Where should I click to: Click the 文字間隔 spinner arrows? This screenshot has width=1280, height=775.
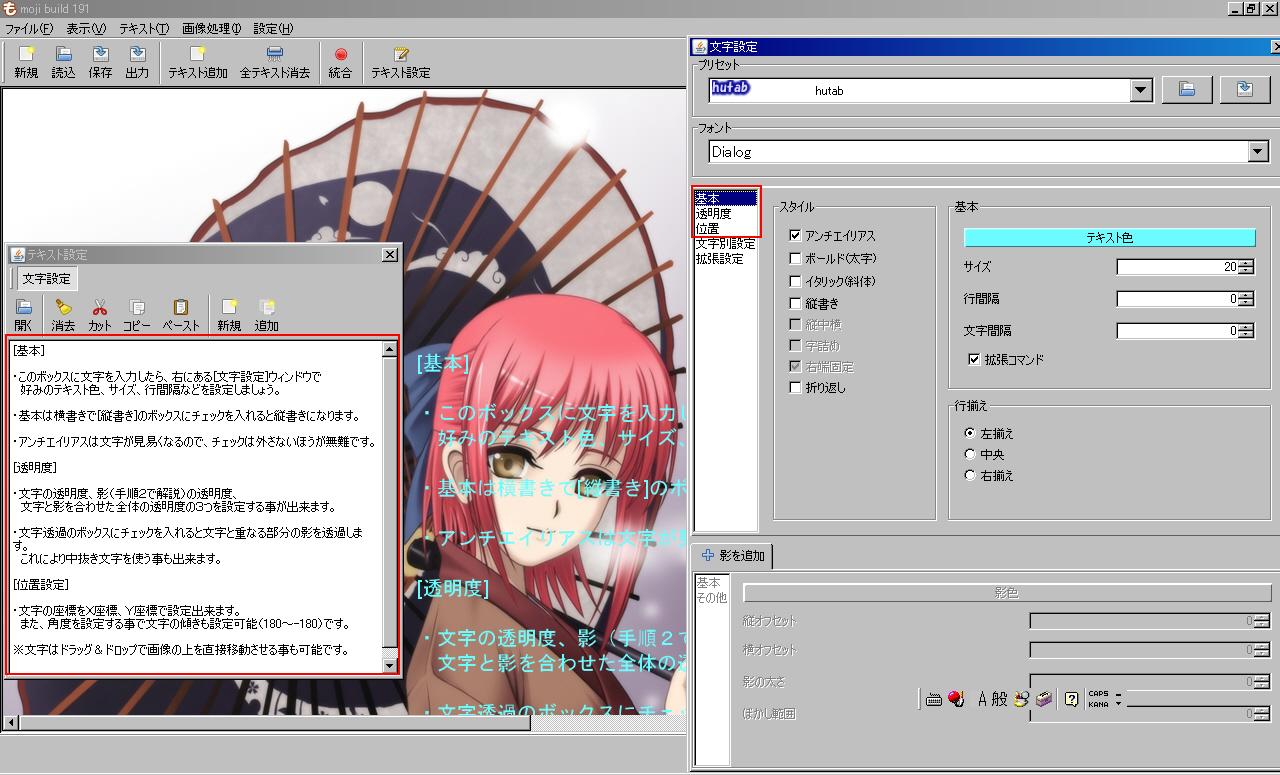[x=1245, y=330]
